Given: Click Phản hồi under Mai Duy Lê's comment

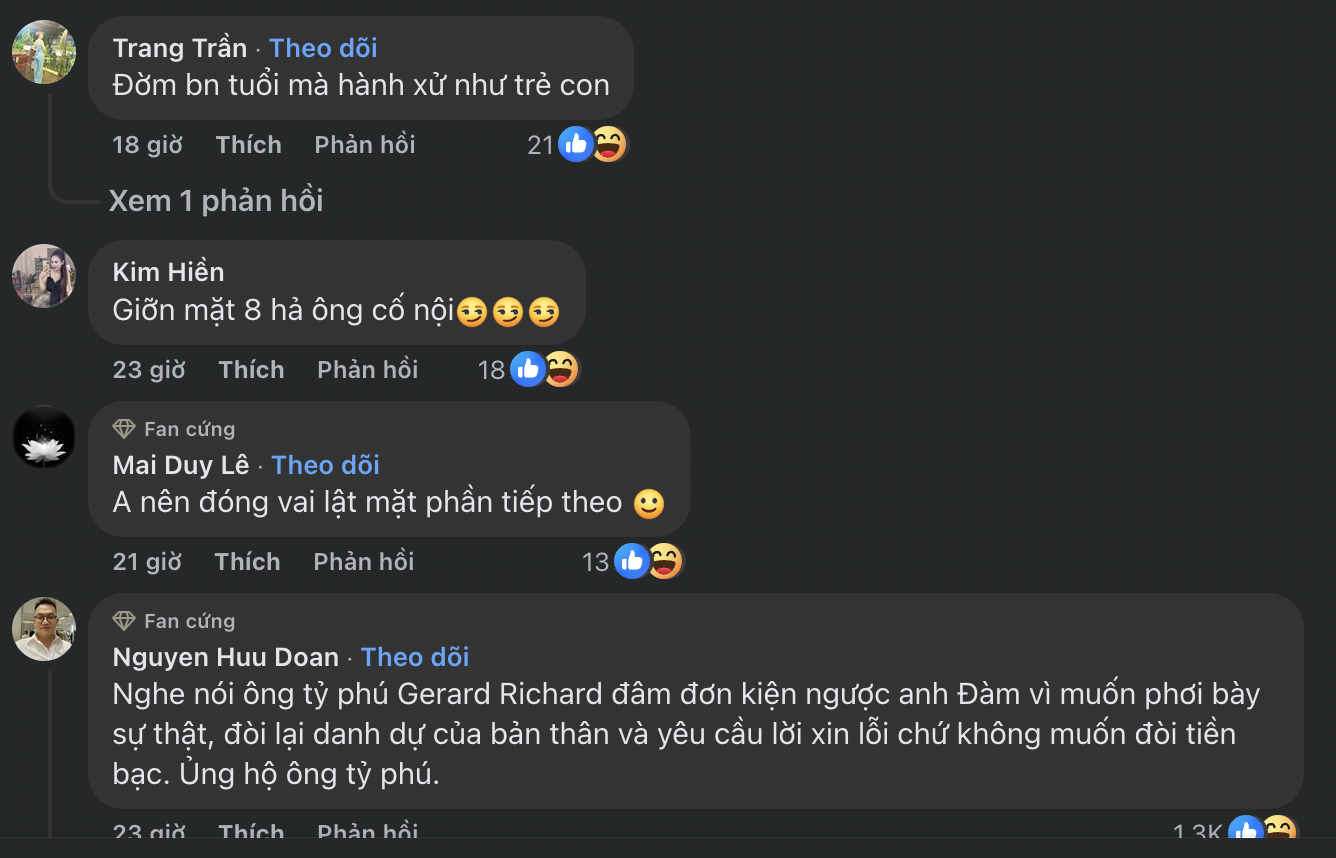Looking at the screenshot, I should (x=362, y=561).
